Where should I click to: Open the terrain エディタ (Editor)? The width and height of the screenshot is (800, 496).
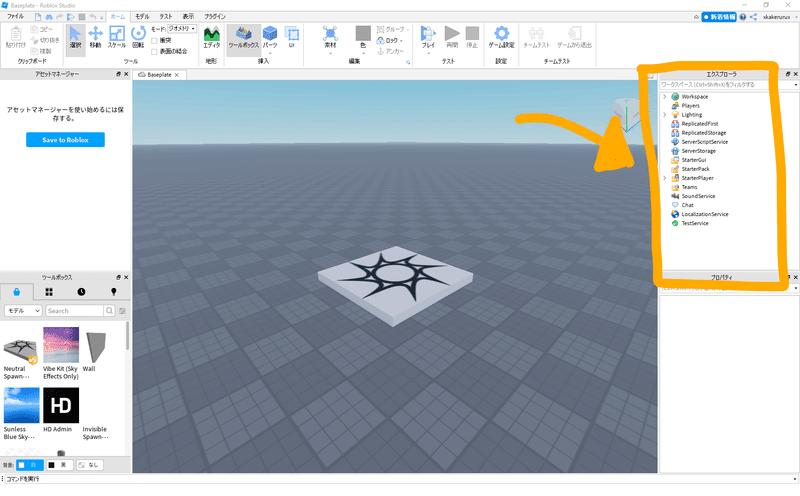click(x=211, y=38)
